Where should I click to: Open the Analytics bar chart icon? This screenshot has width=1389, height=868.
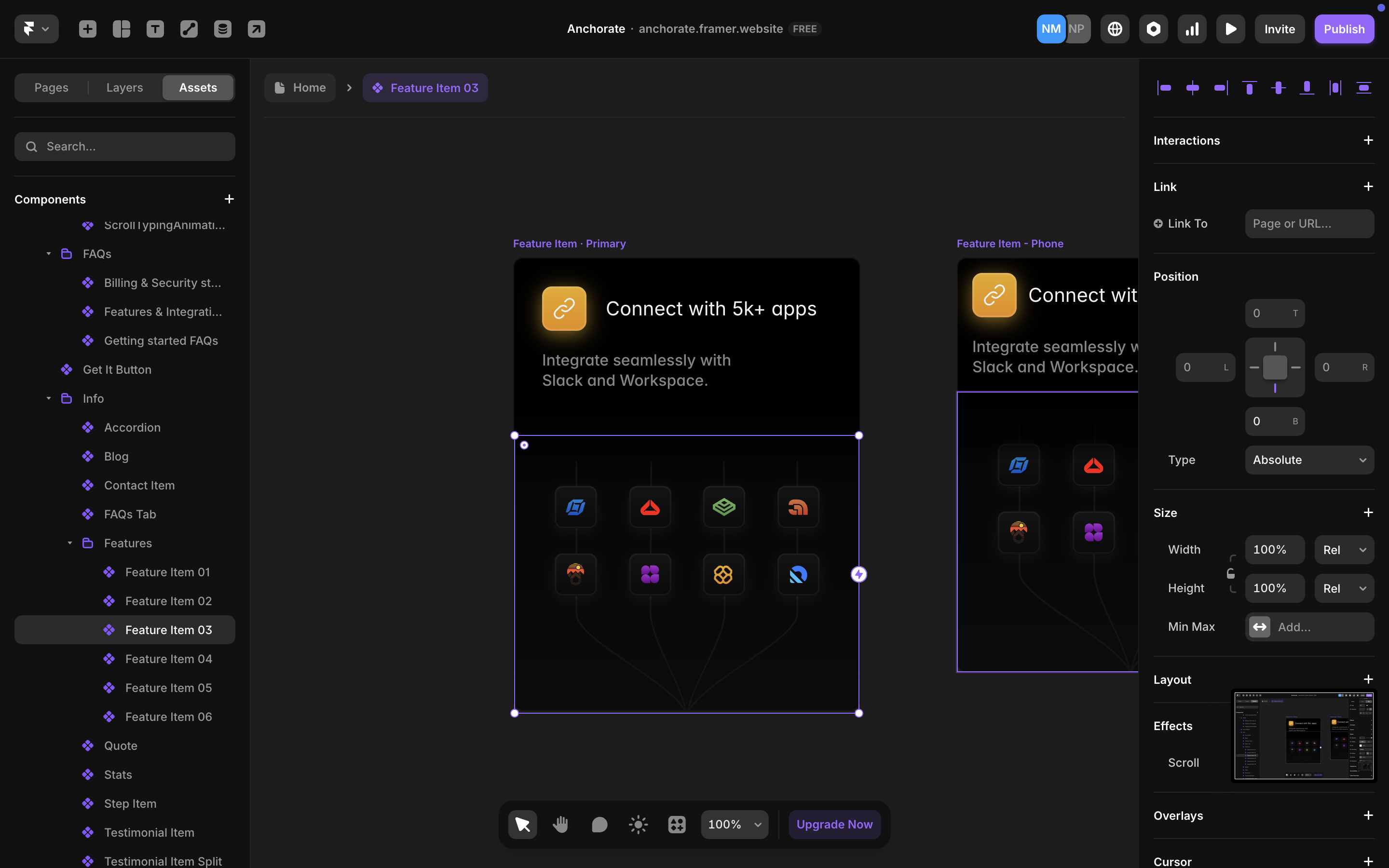coord(1192,29)
